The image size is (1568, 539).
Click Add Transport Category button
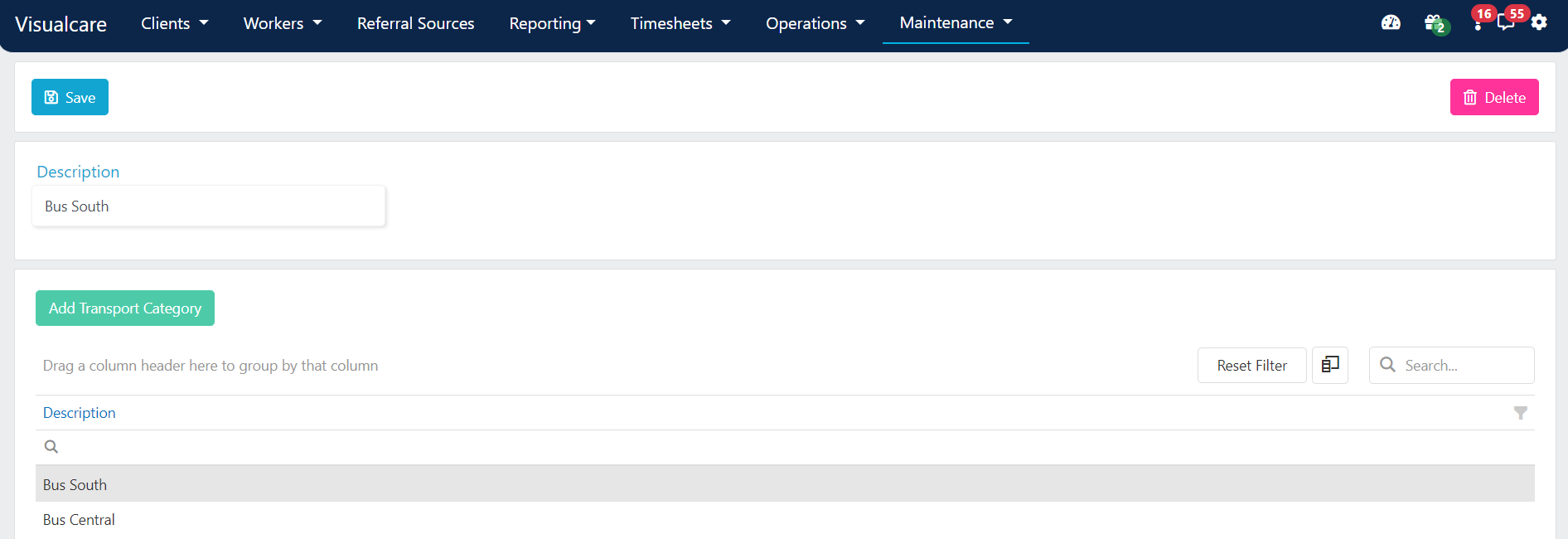125,308
